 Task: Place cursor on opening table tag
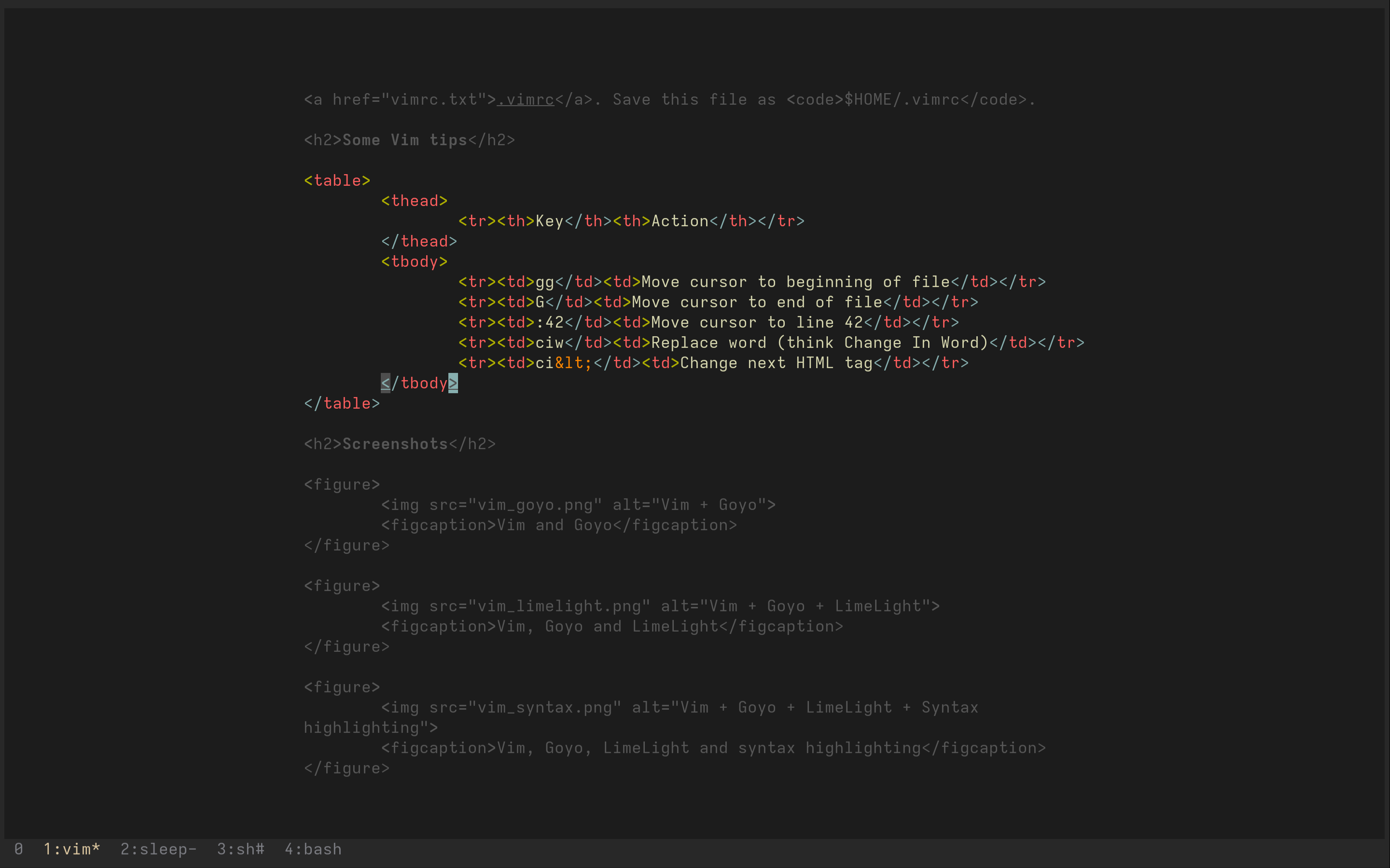tap(337, 181)
